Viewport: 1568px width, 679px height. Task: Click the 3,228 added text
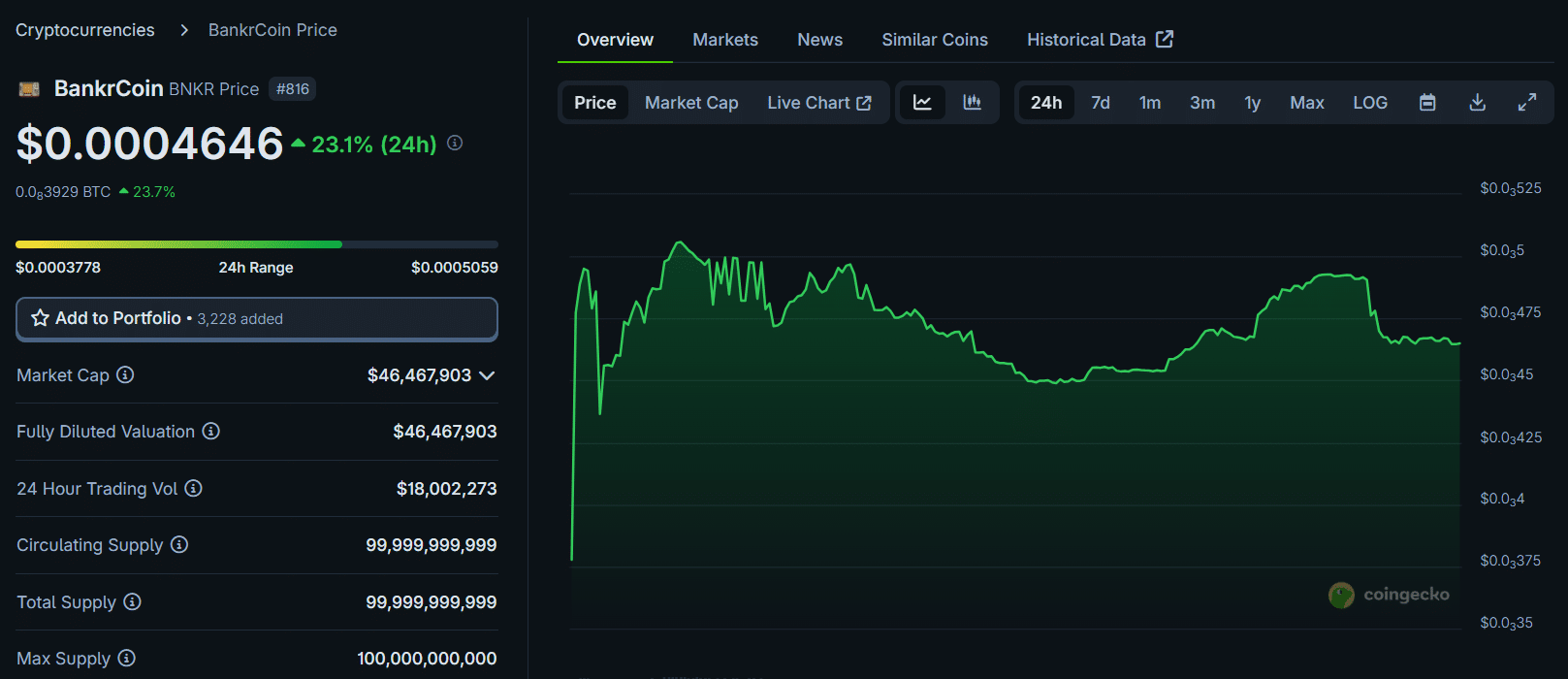click(240, 319)
